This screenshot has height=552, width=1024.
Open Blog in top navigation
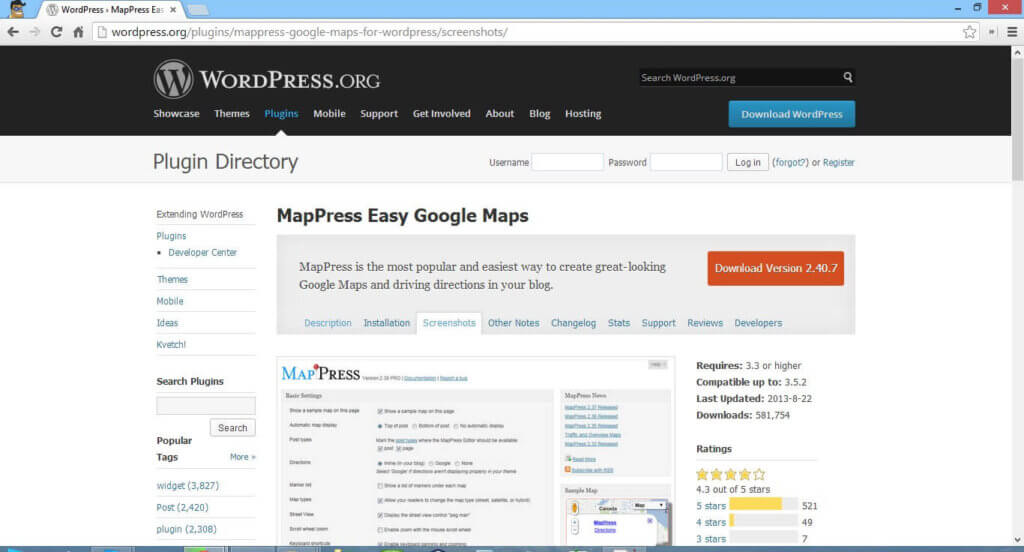(539, 114)
